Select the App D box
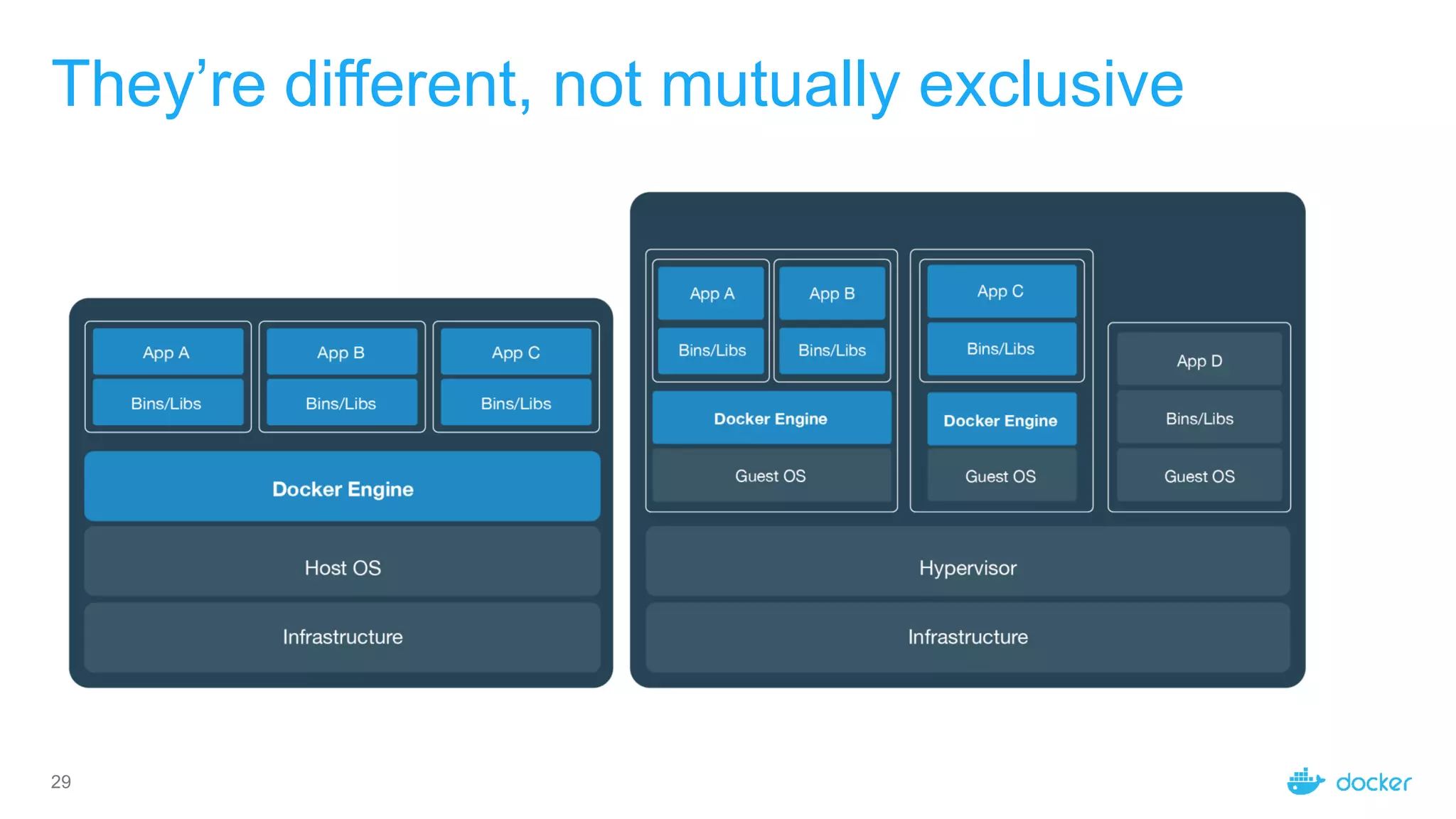Viewport: 1456px width, 819px height. click(x=1199, y=360)
